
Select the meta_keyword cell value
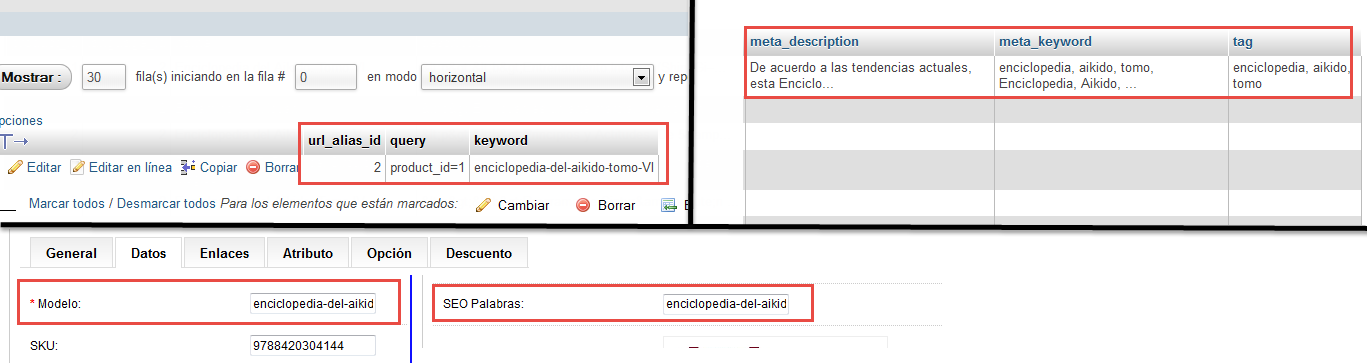click(1075, 75)
